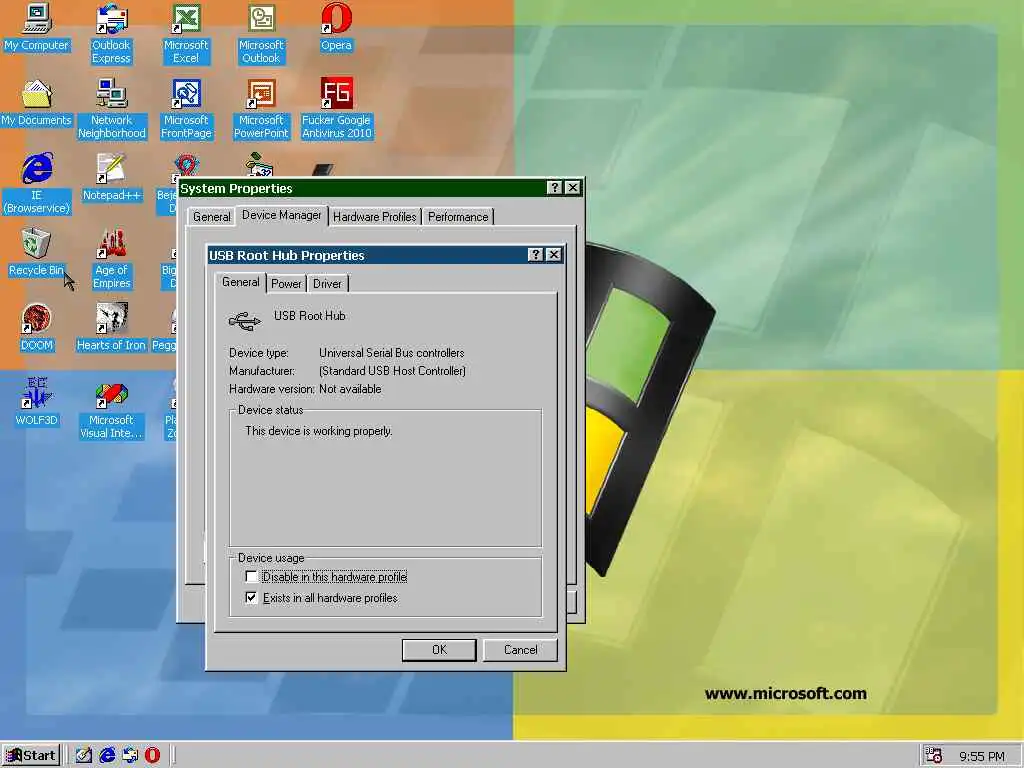This screenshot has height=768, width=1024.
Task: Confirm USB Root Hub Properties with OK
Action: point(439,650)
